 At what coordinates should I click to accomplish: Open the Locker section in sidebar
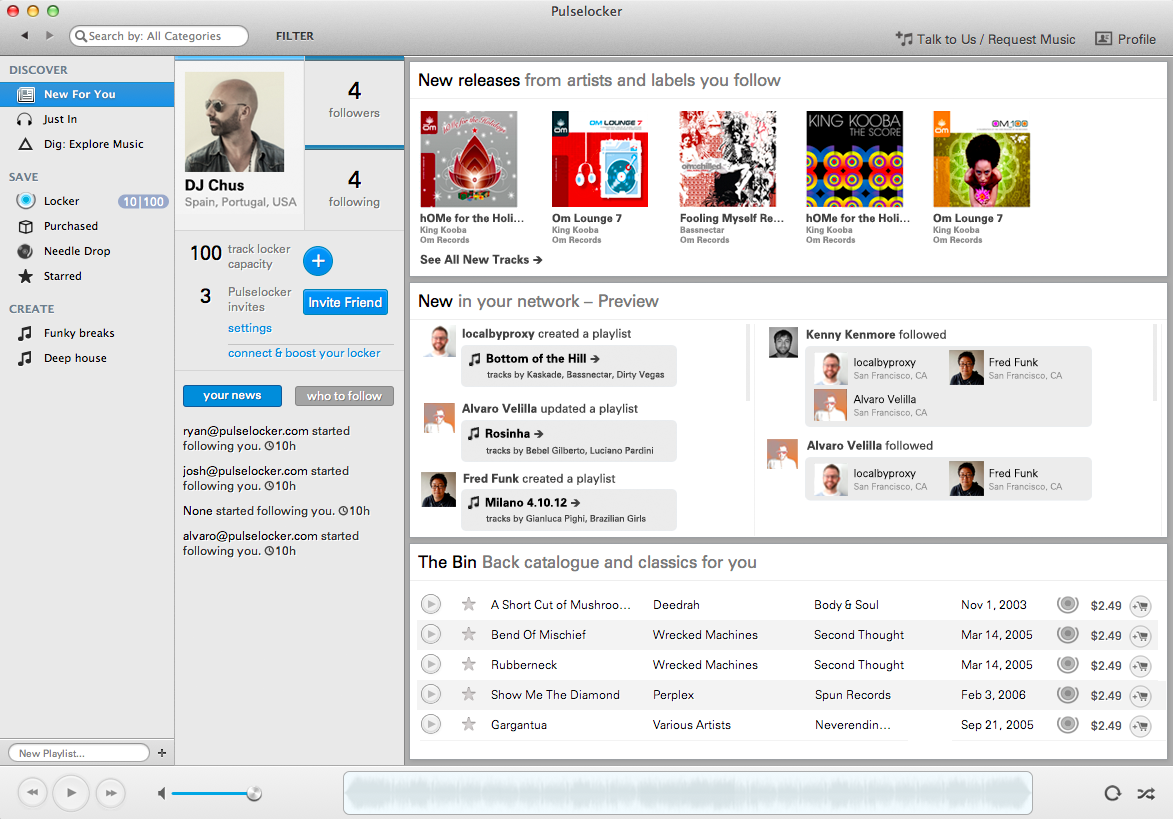point(61,201)
